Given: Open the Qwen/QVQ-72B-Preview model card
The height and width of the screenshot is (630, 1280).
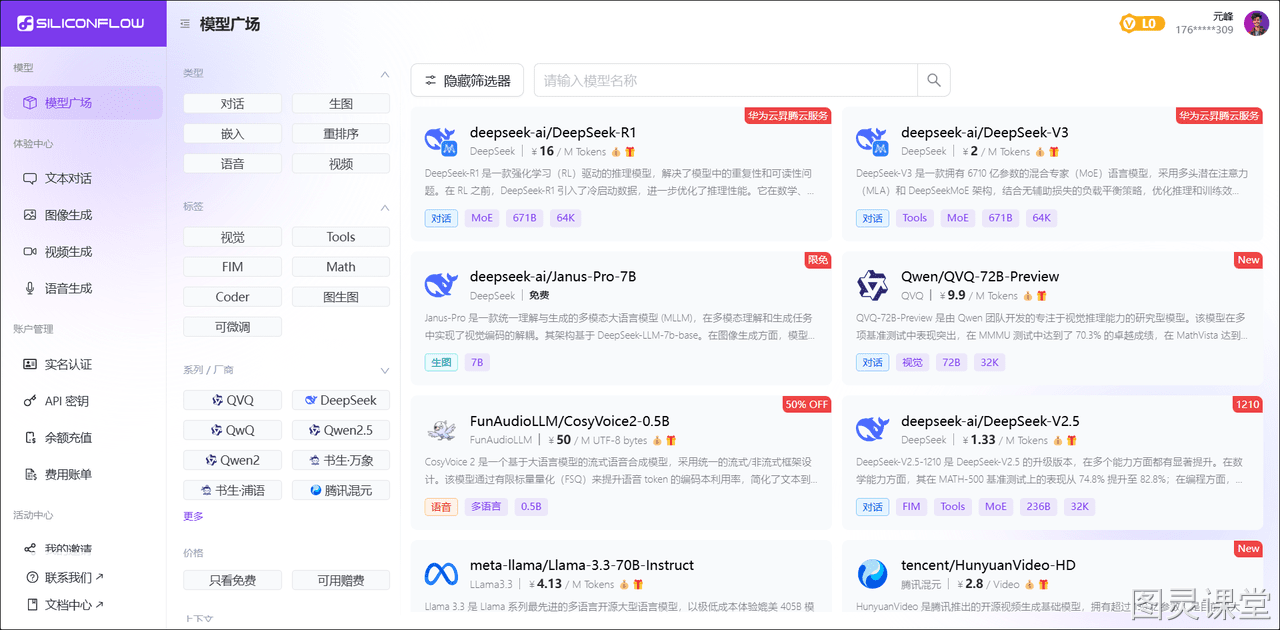Looking at the screenshot, I should coord(1052,318).
